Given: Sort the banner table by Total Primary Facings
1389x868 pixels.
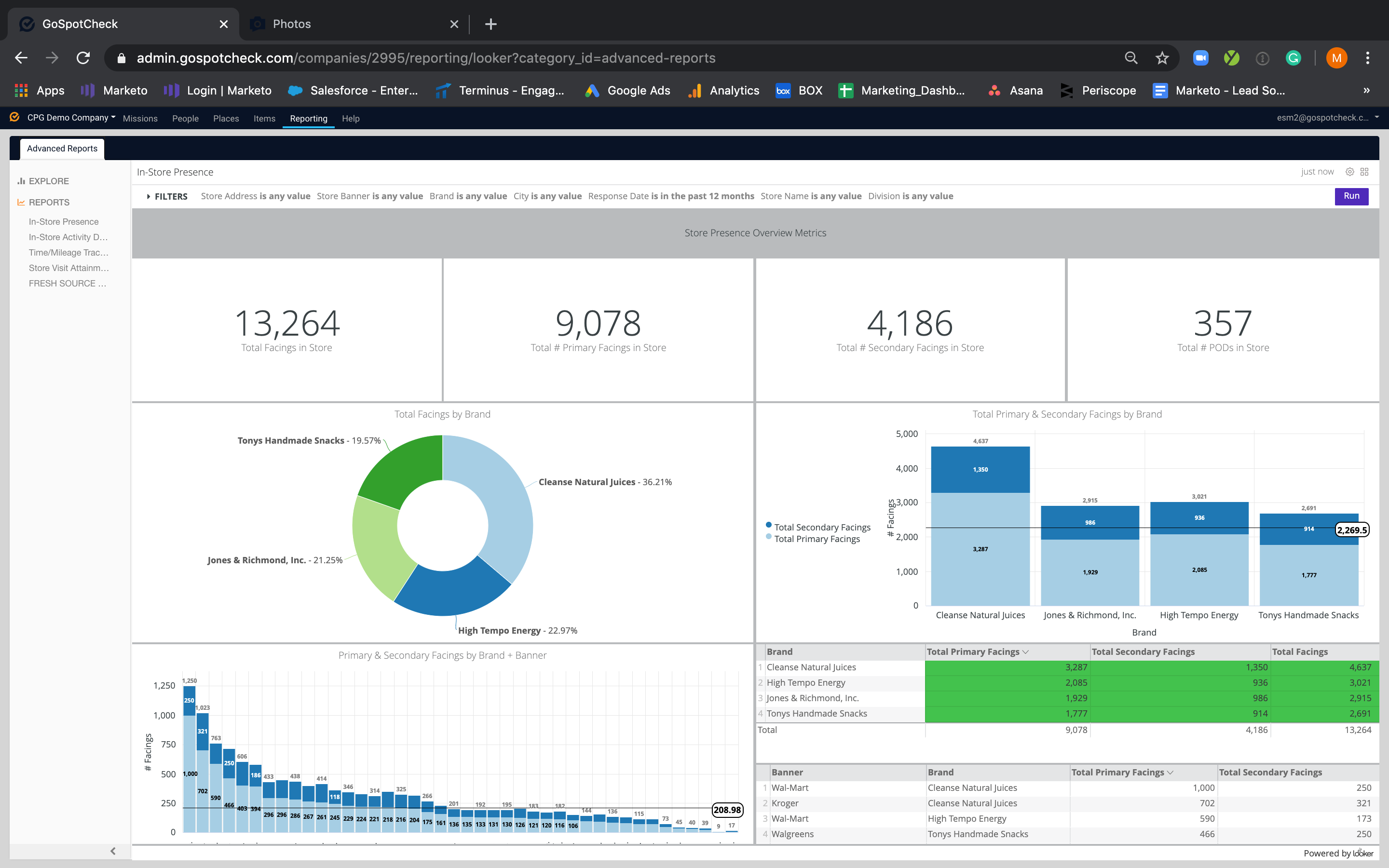Looking at the screenshot, I should pos(1122,772).
